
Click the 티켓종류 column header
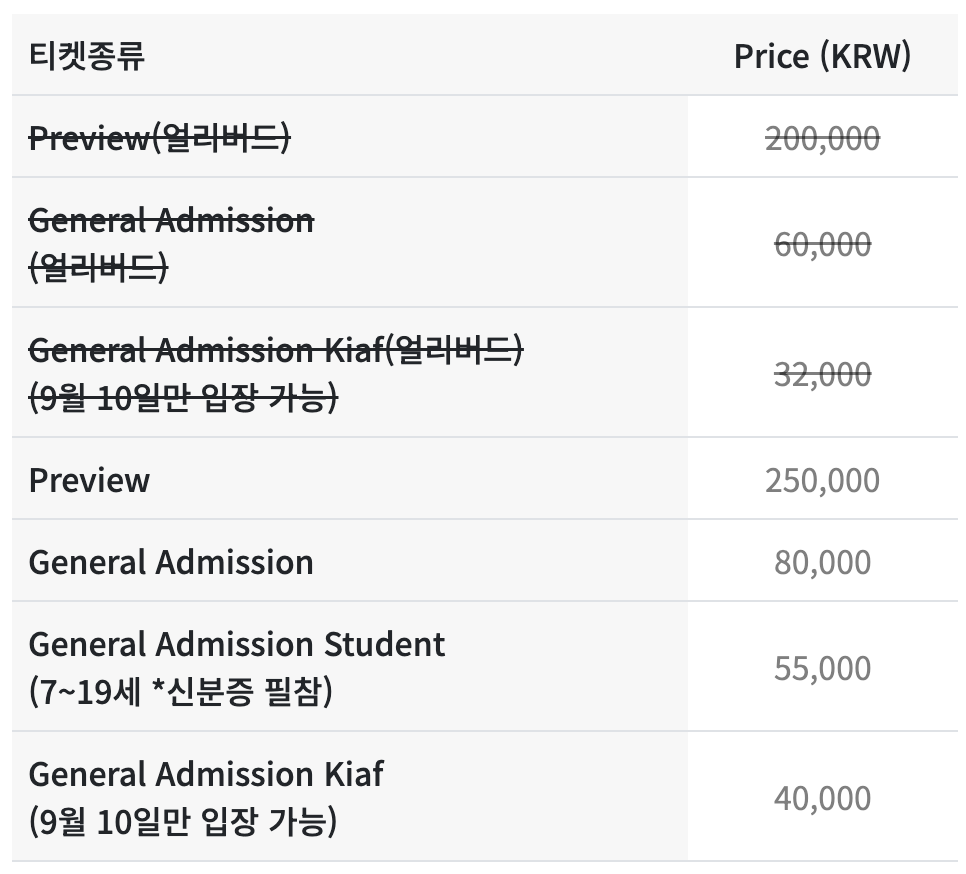point(87,56)
